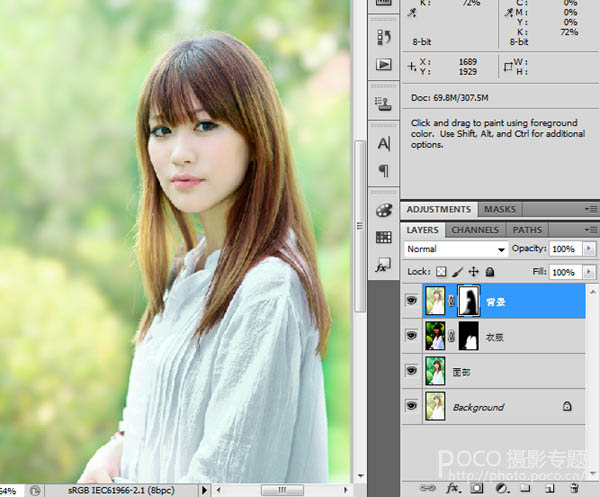Open the Adjustments panel options menu
Screen dimensions: 600x497
coord(592,209)
